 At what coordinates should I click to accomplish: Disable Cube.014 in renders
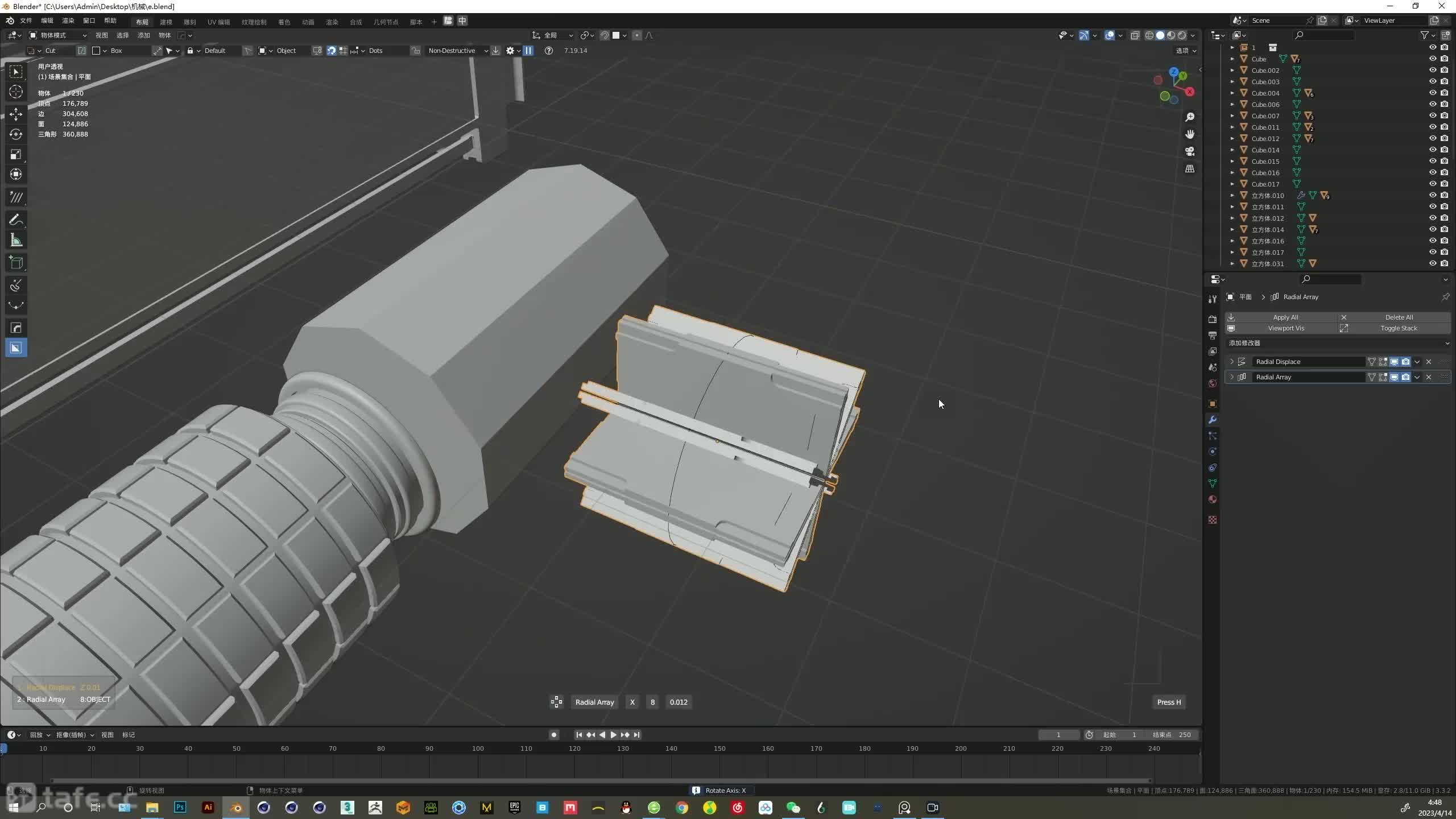1444,150
